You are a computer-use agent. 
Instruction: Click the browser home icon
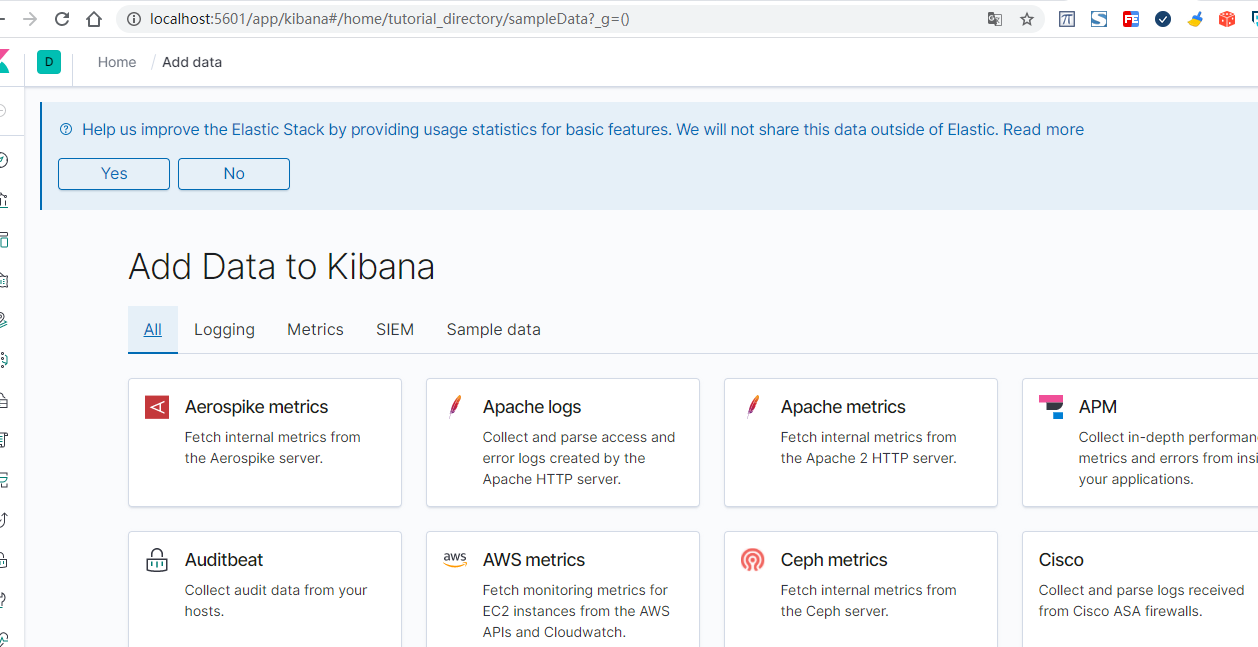coord(94,19)
